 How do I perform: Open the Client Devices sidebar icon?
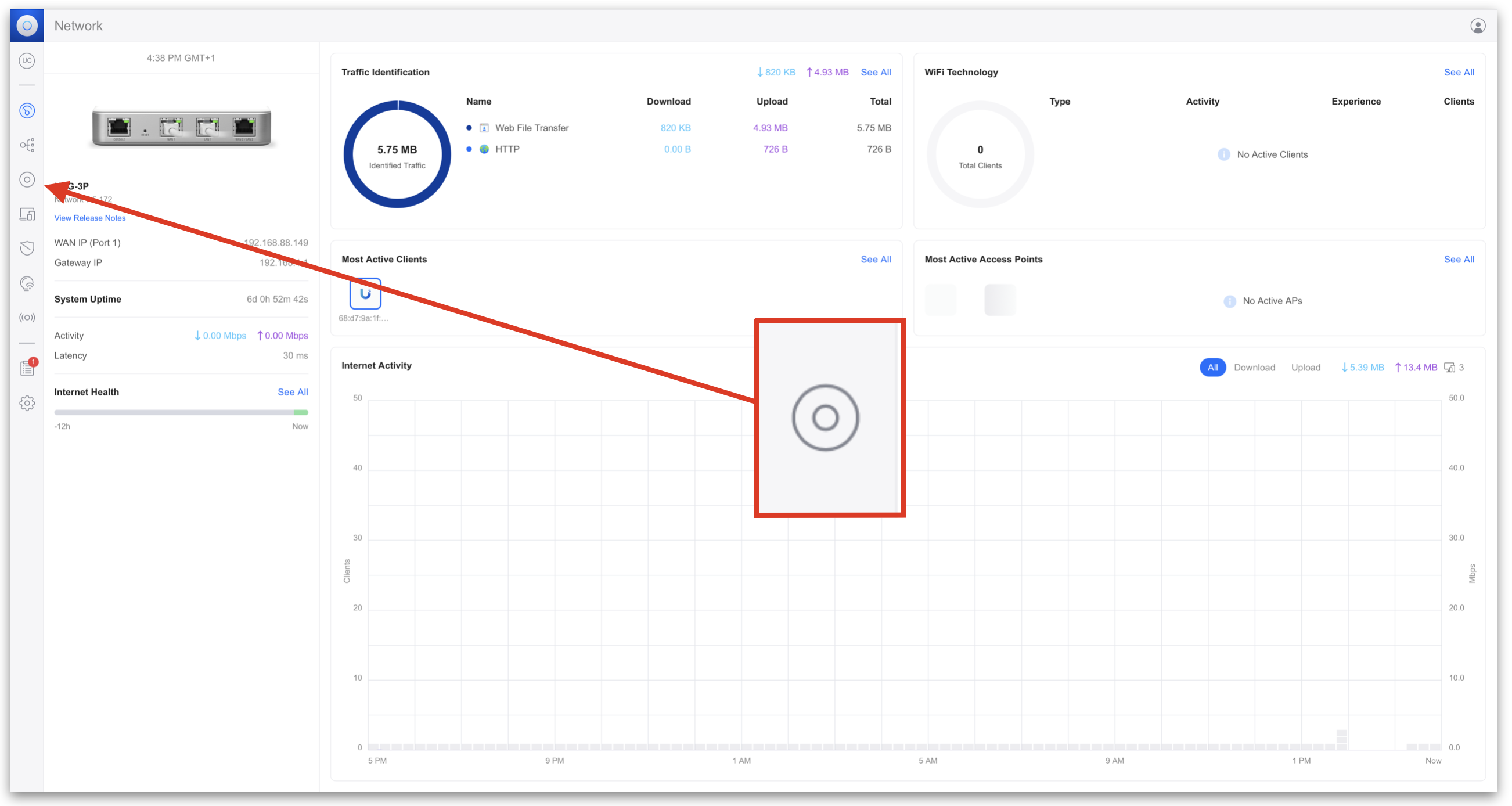coord(27,214)
